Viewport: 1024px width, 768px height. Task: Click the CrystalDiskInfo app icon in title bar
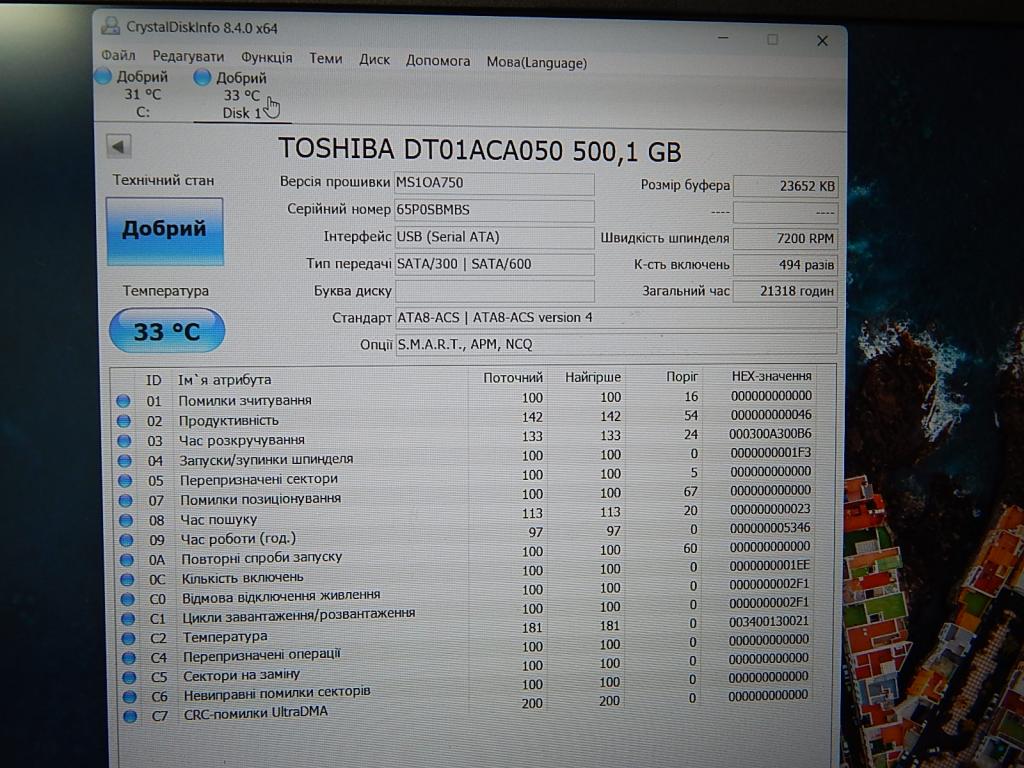[110, 26]
